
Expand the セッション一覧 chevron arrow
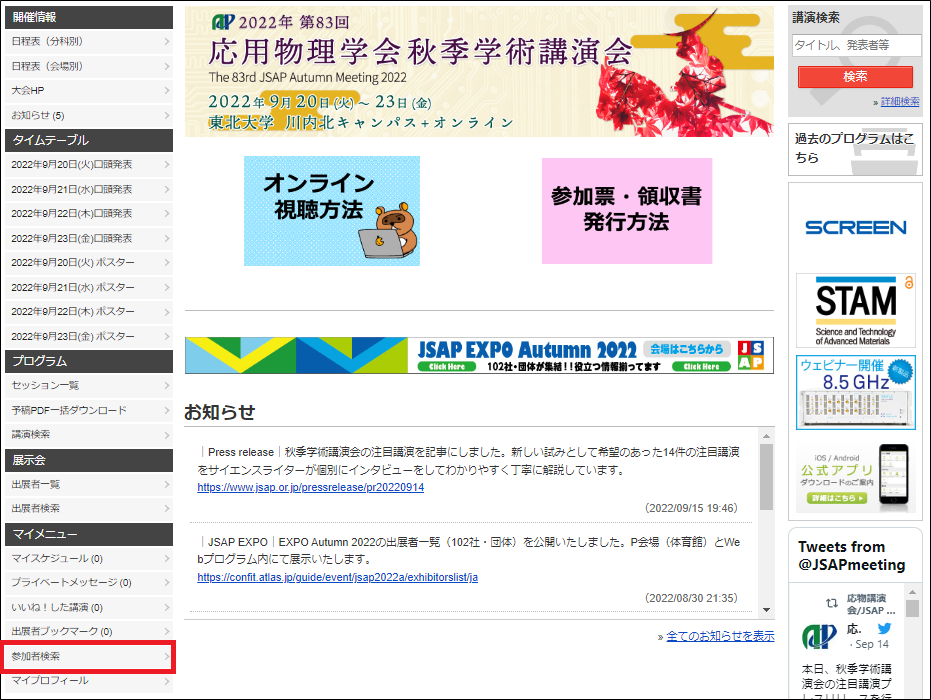(x=166, y=385)
